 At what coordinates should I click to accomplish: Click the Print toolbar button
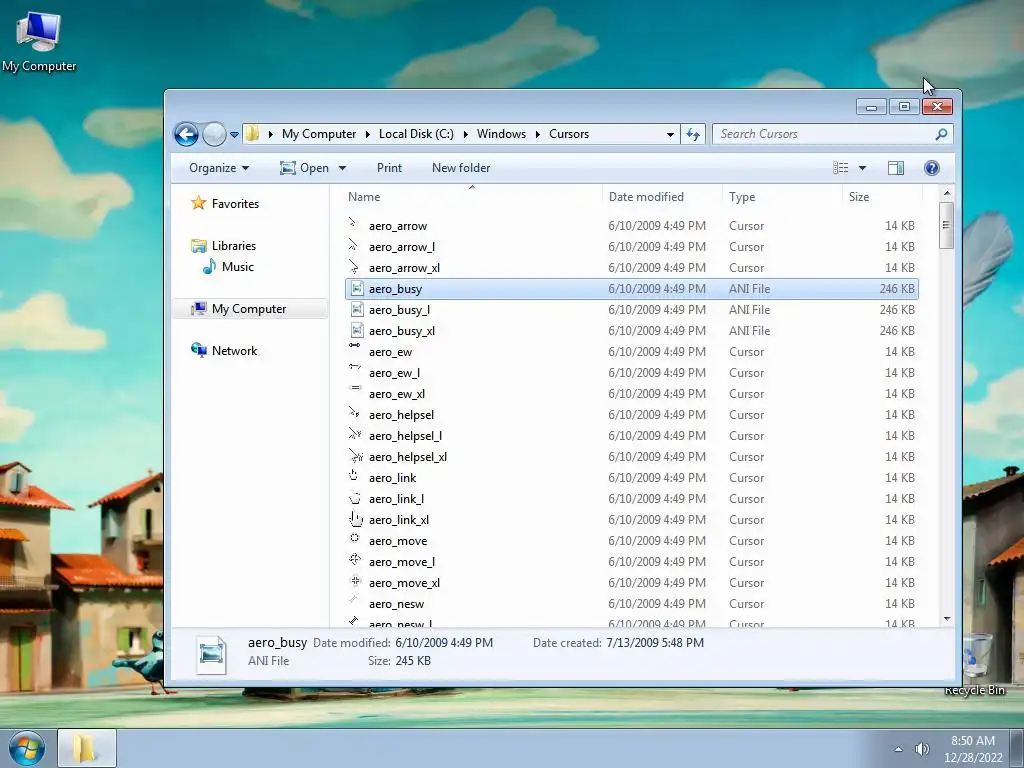point(389,168)
